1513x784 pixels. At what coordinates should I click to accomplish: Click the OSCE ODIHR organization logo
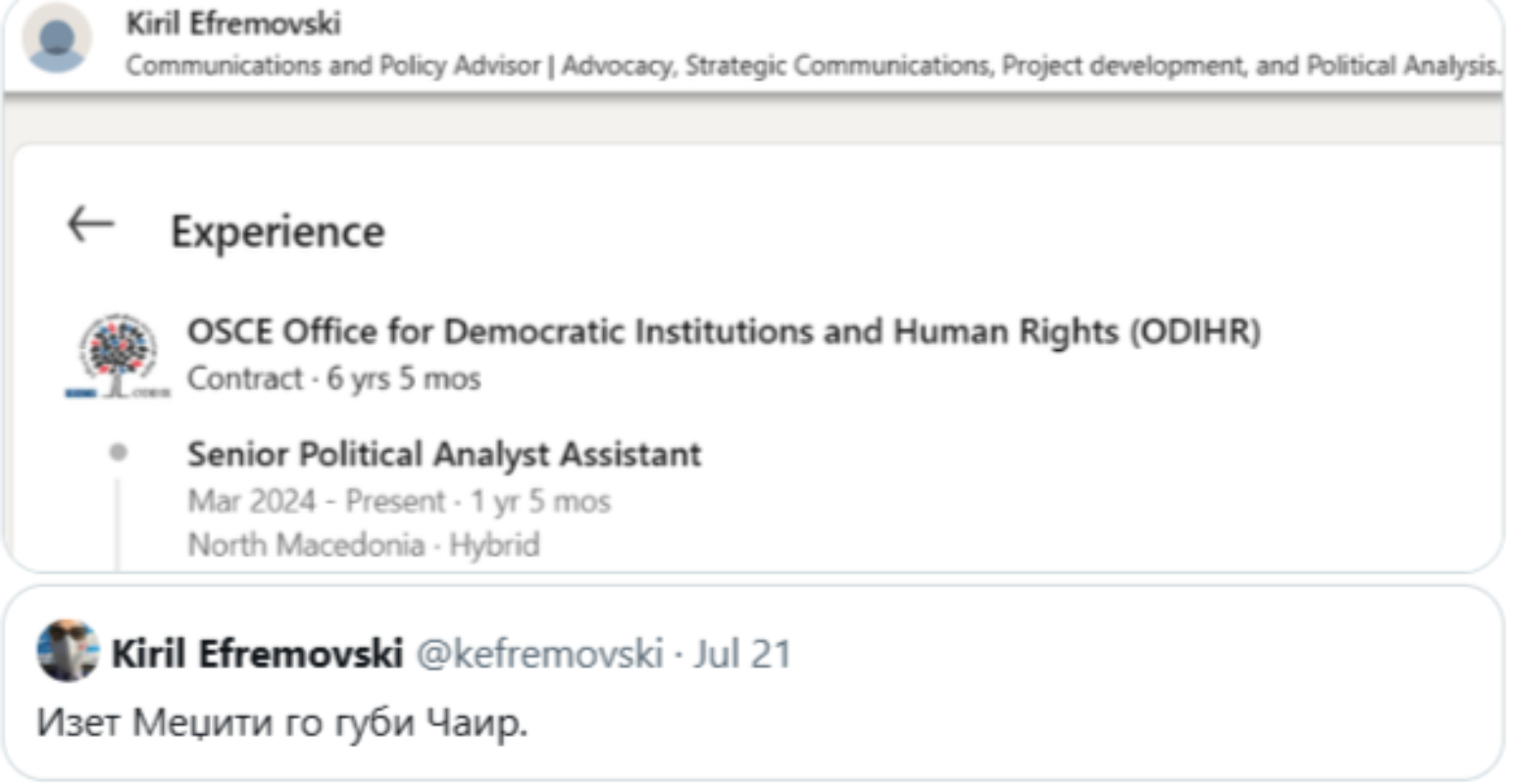click(117, 355)
